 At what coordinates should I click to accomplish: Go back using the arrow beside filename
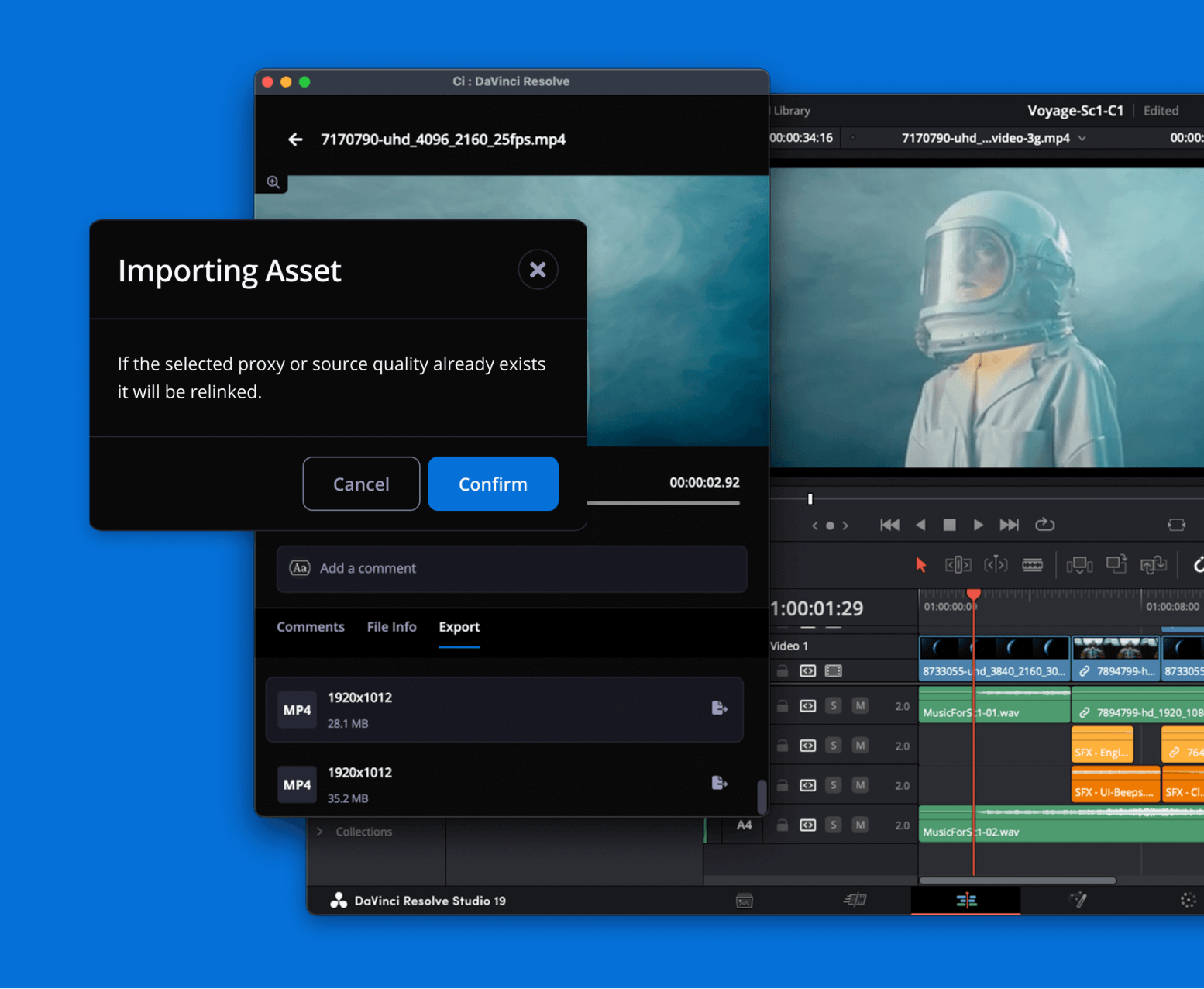pyautogui.click(x=295, y=140)
